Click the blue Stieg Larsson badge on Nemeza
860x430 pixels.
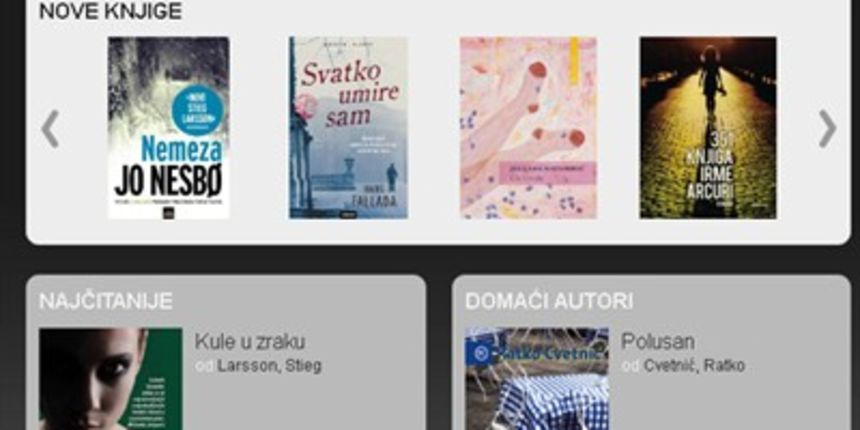click(197, 110)
